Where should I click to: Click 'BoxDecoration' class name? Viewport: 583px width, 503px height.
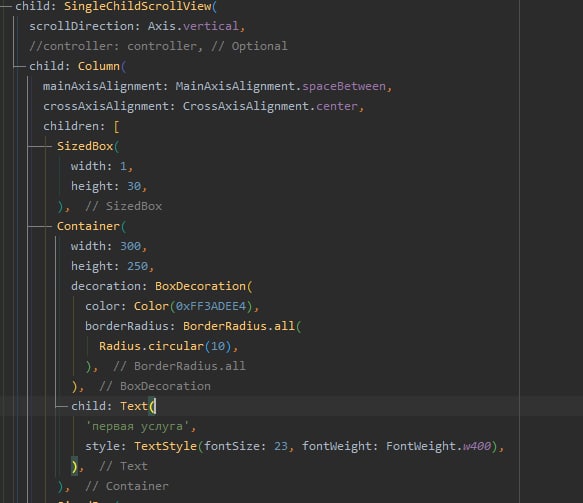[x=200, y=286]
